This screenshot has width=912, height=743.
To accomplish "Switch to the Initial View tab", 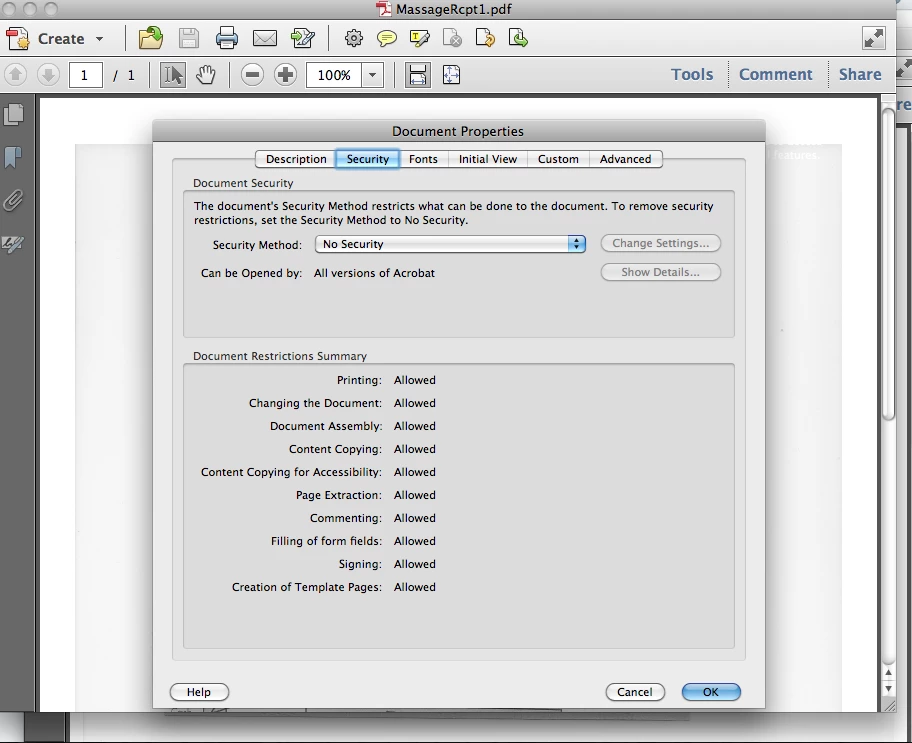I will [487, 159].
